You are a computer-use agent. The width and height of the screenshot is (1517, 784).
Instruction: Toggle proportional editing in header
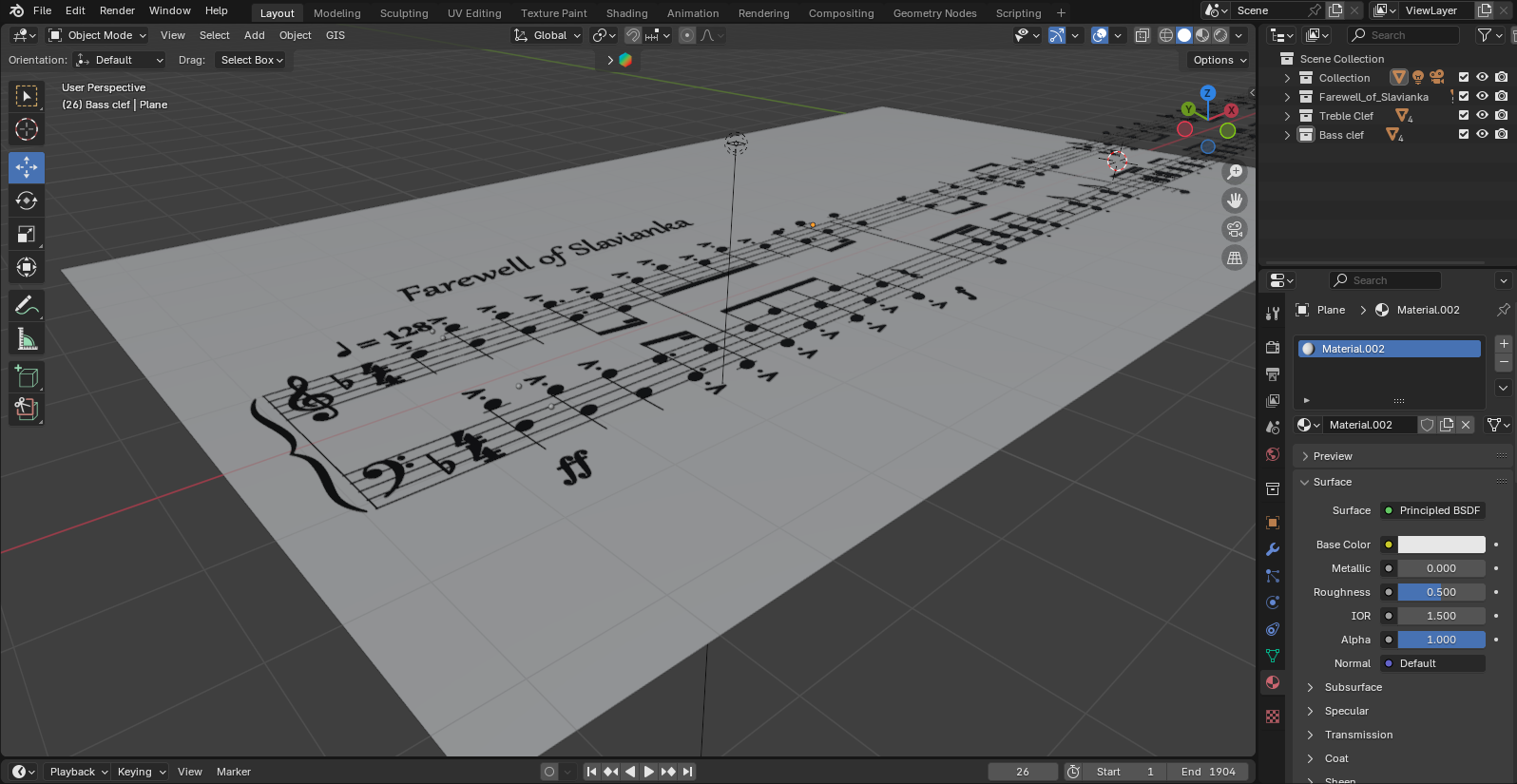(687, 35)
